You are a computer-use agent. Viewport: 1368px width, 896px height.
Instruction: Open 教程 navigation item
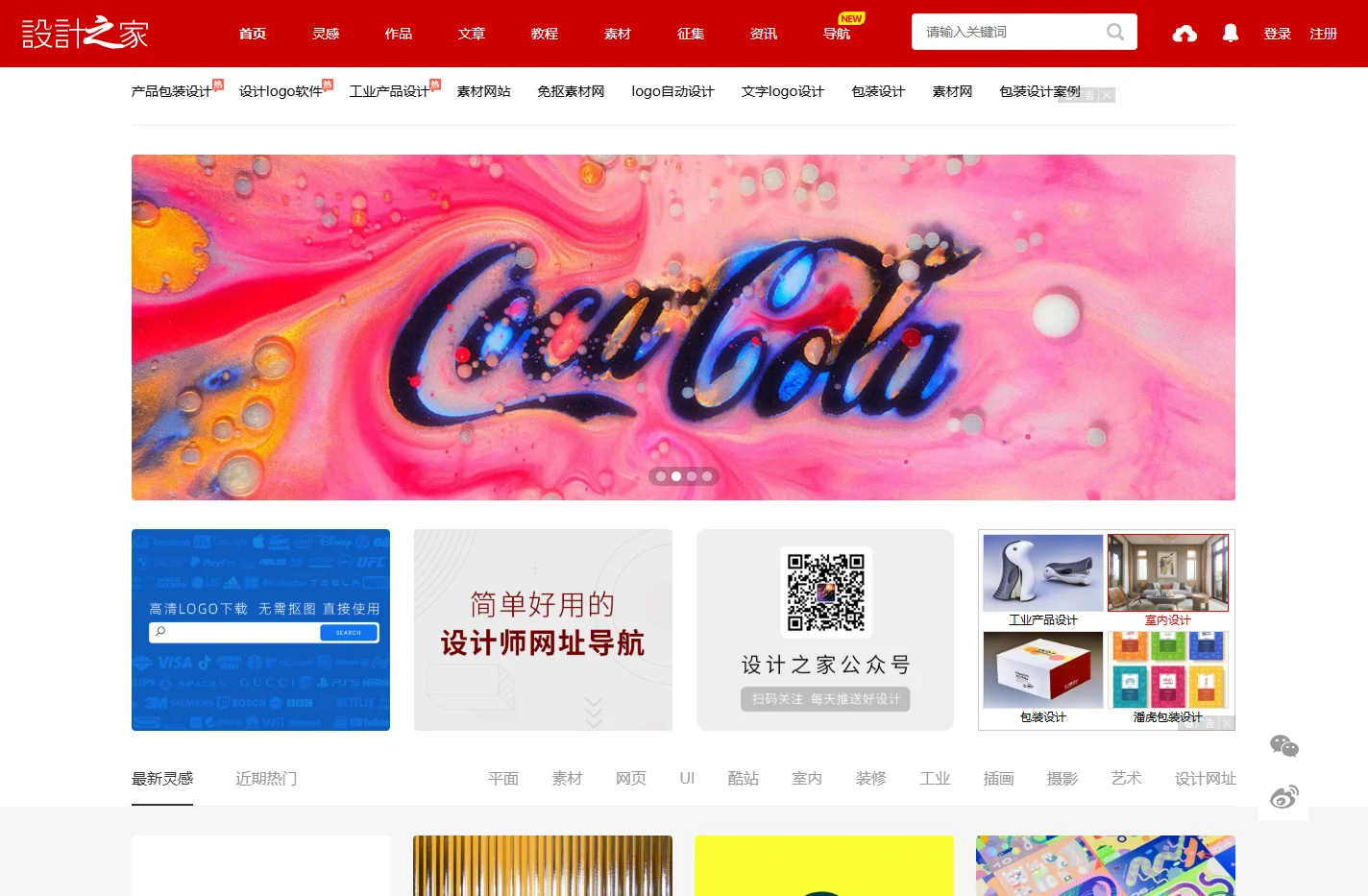pos(545,34)
